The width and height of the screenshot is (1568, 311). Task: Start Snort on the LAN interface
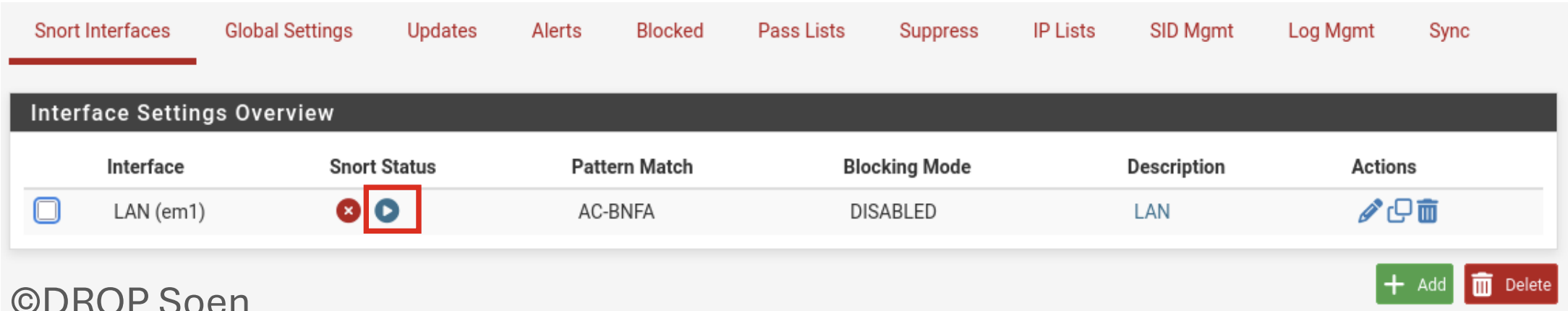pyautogui.click(x=387, y=210)
